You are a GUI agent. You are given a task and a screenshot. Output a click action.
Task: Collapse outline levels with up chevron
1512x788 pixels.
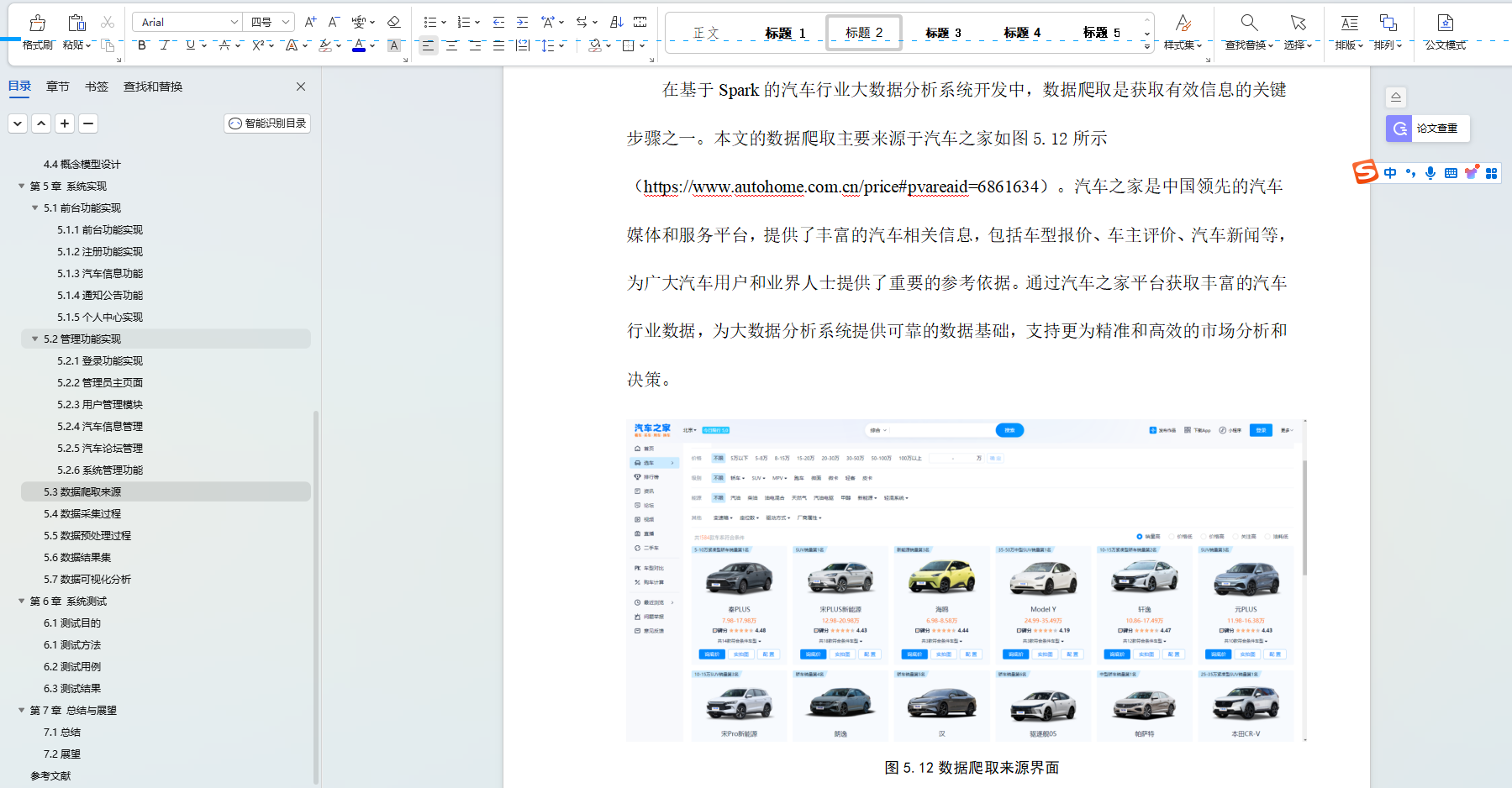(41, 123)
